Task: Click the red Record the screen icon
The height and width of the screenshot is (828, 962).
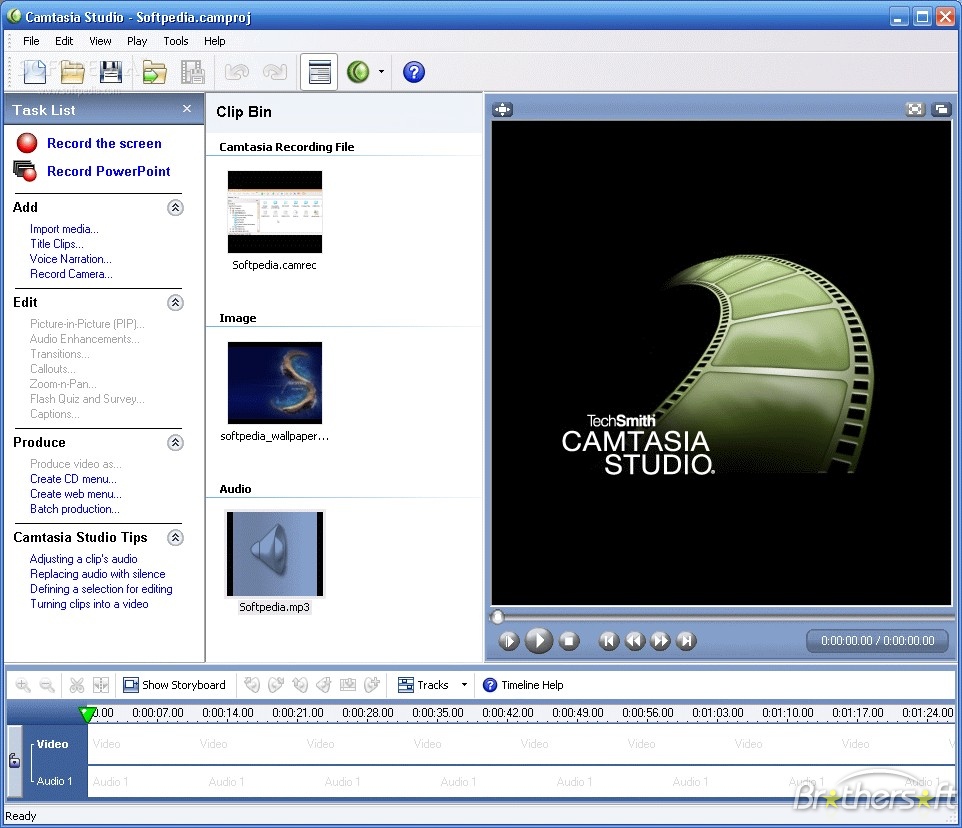Action: click(27, 143)
